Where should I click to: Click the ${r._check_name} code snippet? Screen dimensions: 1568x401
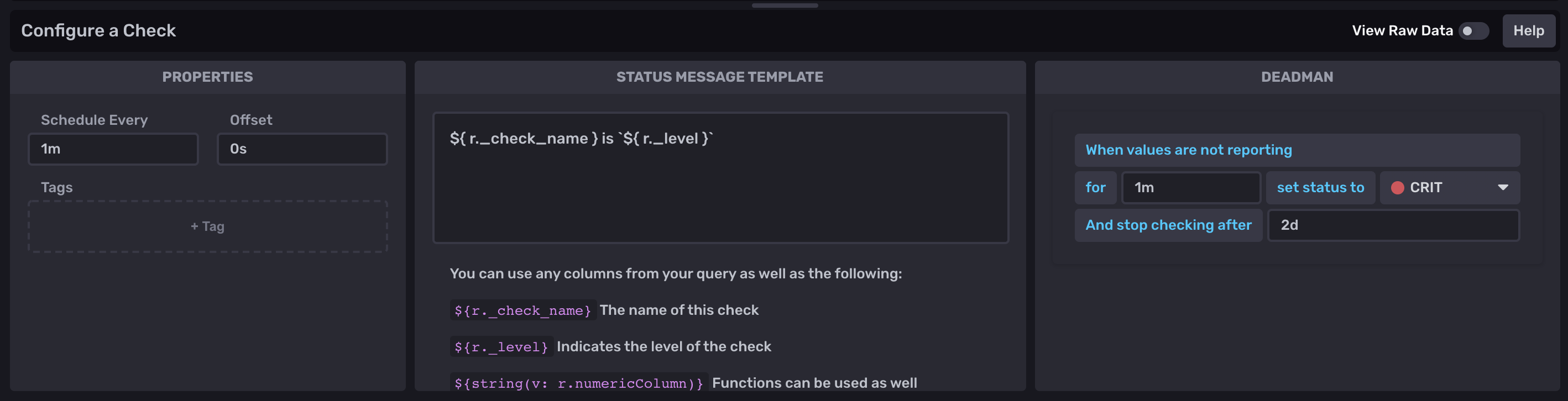click(x=522, y=310)
